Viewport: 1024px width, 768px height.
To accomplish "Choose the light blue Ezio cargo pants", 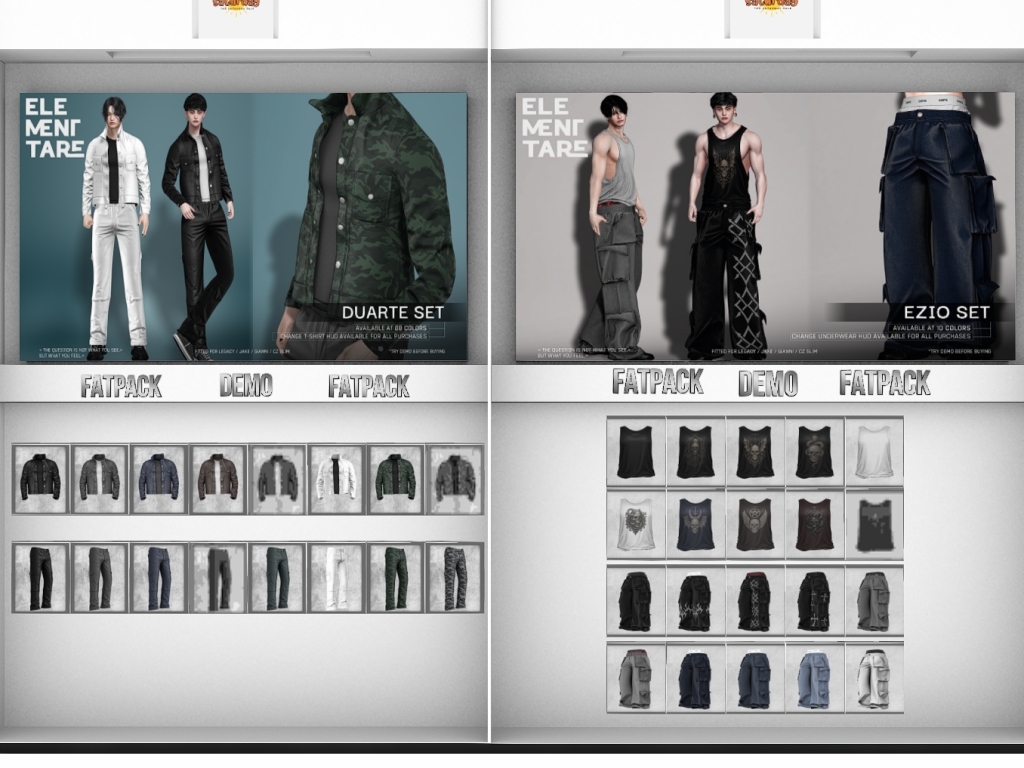I will pyautogui.click(x=814, y=678).
